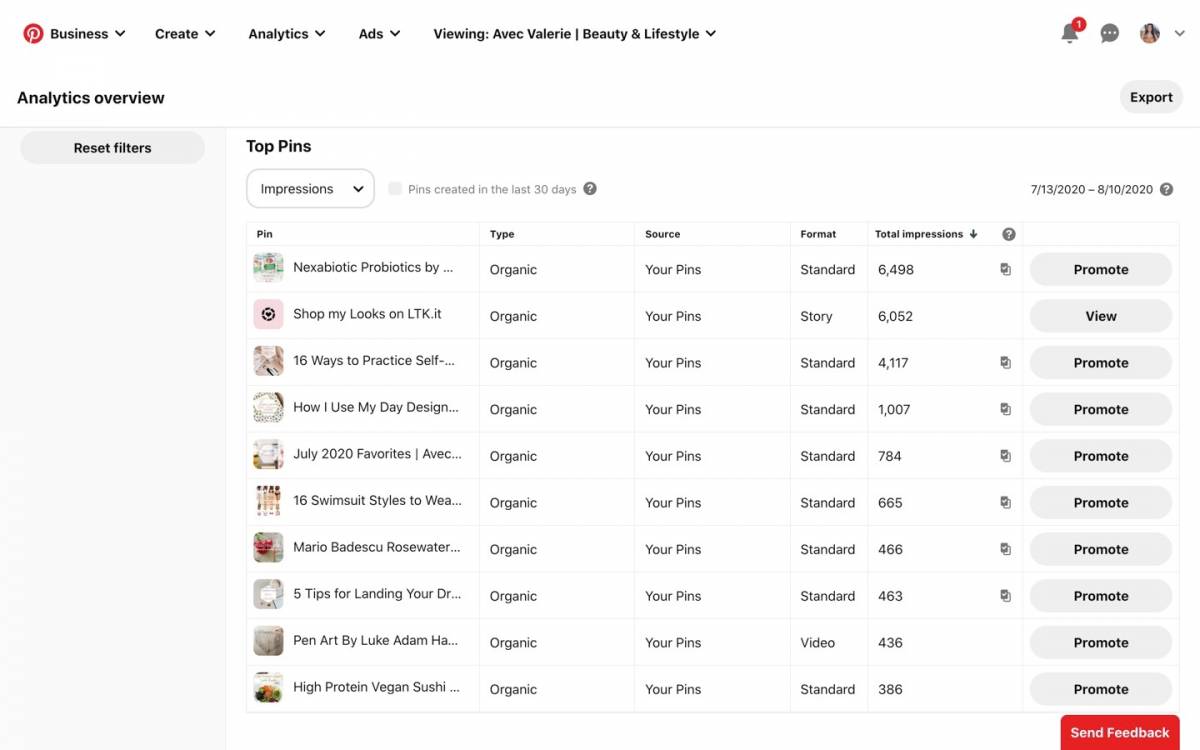This screenshot has width=1200, height=750.
Task: Click the Export button
Action: 1151,97
